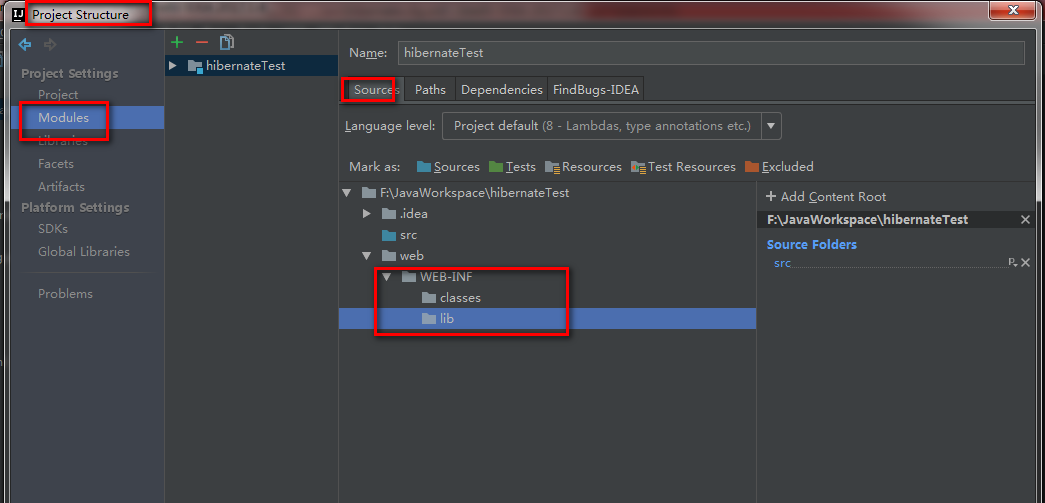Mark folder as Tests

coord(512,167)
